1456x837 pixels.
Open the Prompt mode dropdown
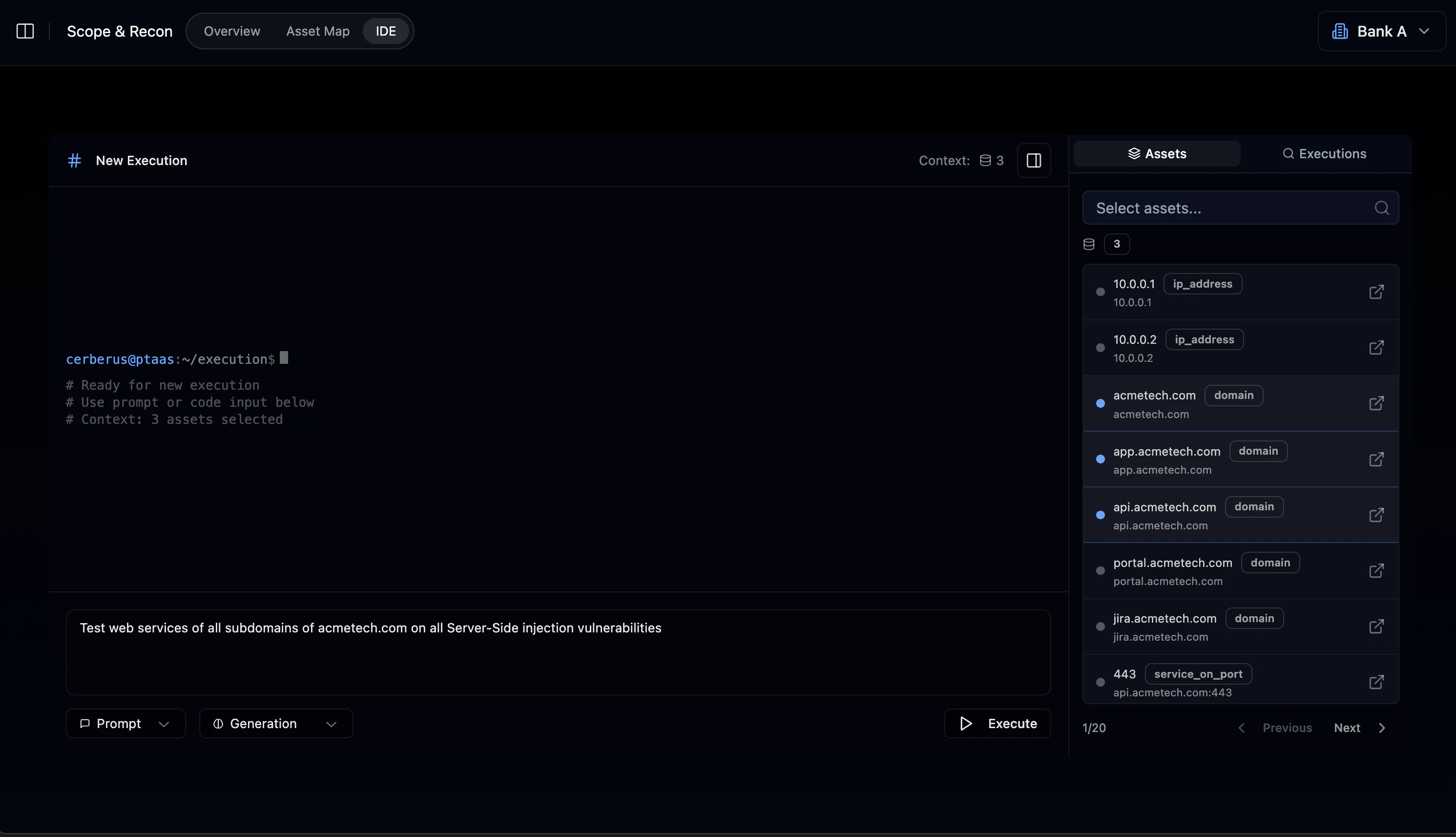[x=125, y=723]
